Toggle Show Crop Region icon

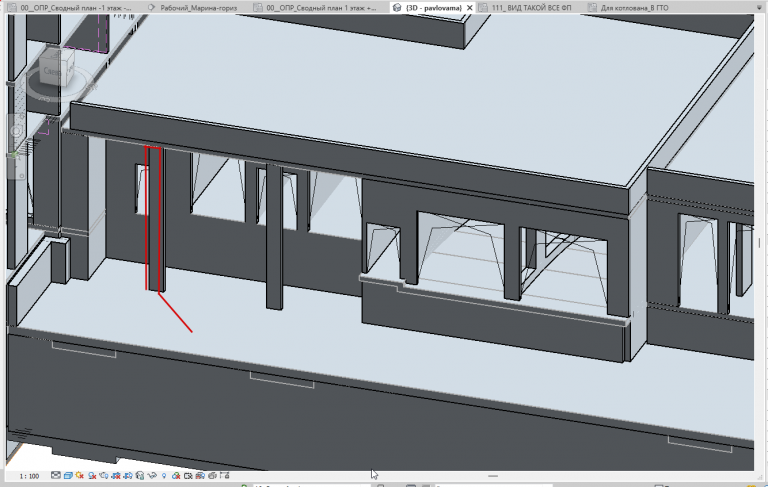[128, 476]
